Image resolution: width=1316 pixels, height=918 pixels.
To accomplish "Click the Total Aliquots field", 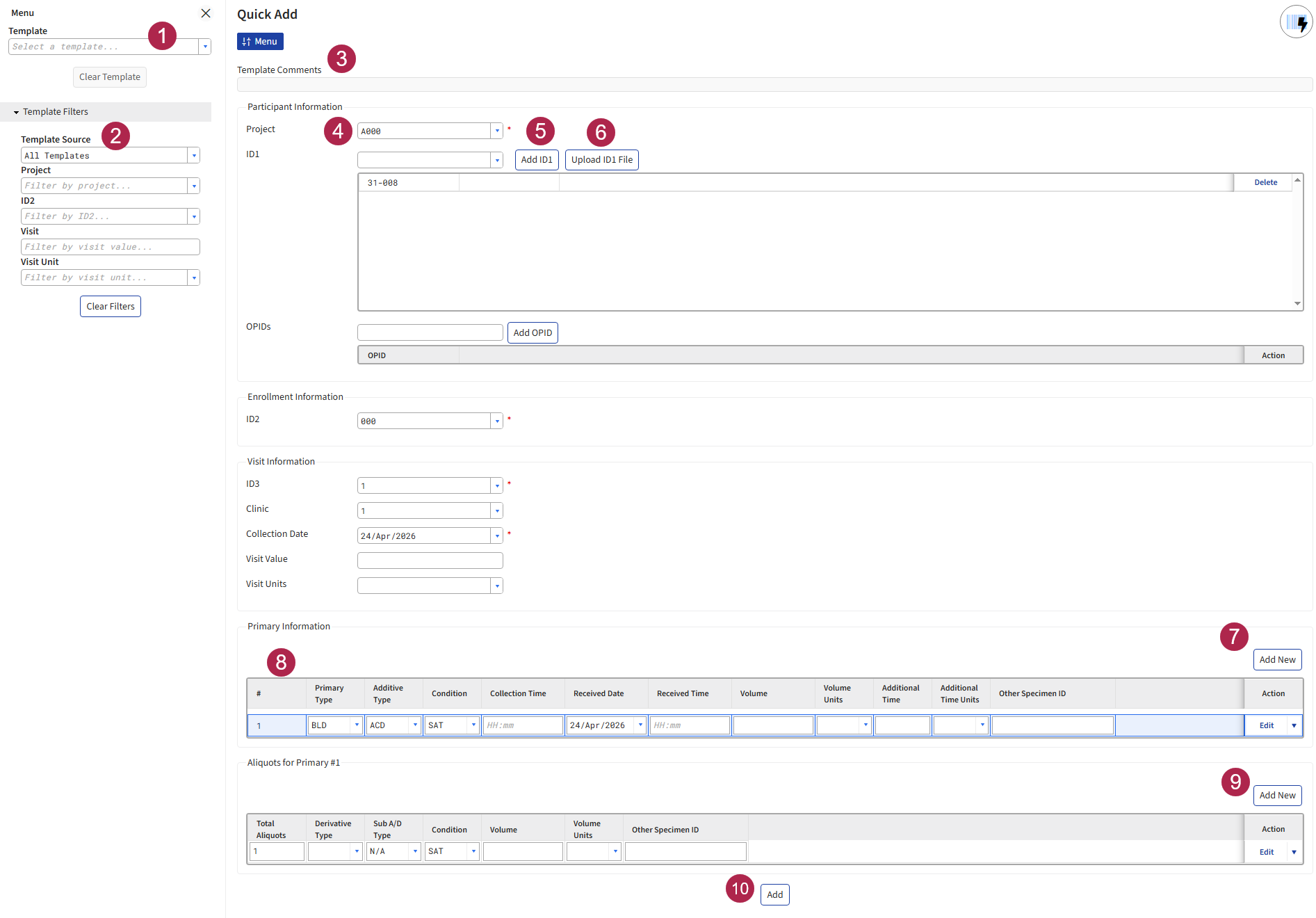I will tap(277, 851).
